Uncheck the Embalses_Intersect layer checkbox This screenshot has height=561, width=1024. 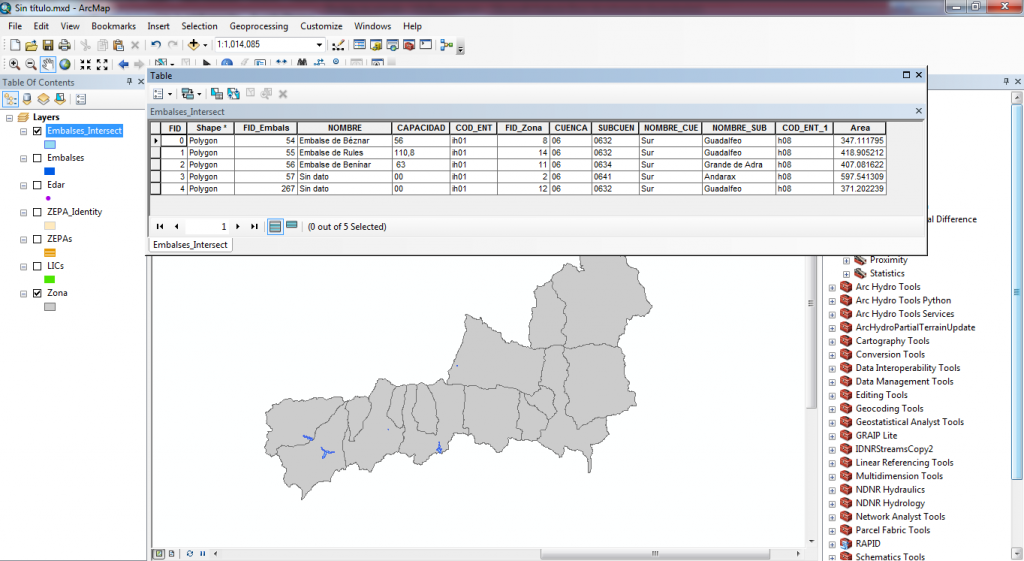click(37, 131)
